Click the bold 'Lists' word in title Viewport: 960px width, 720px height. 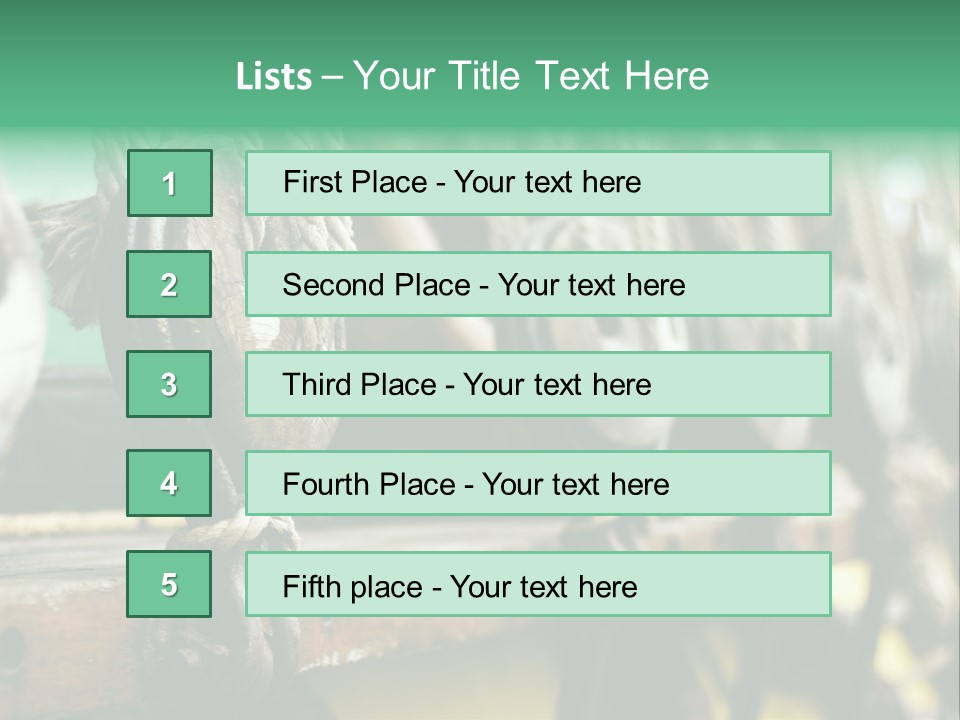point(273,77)
